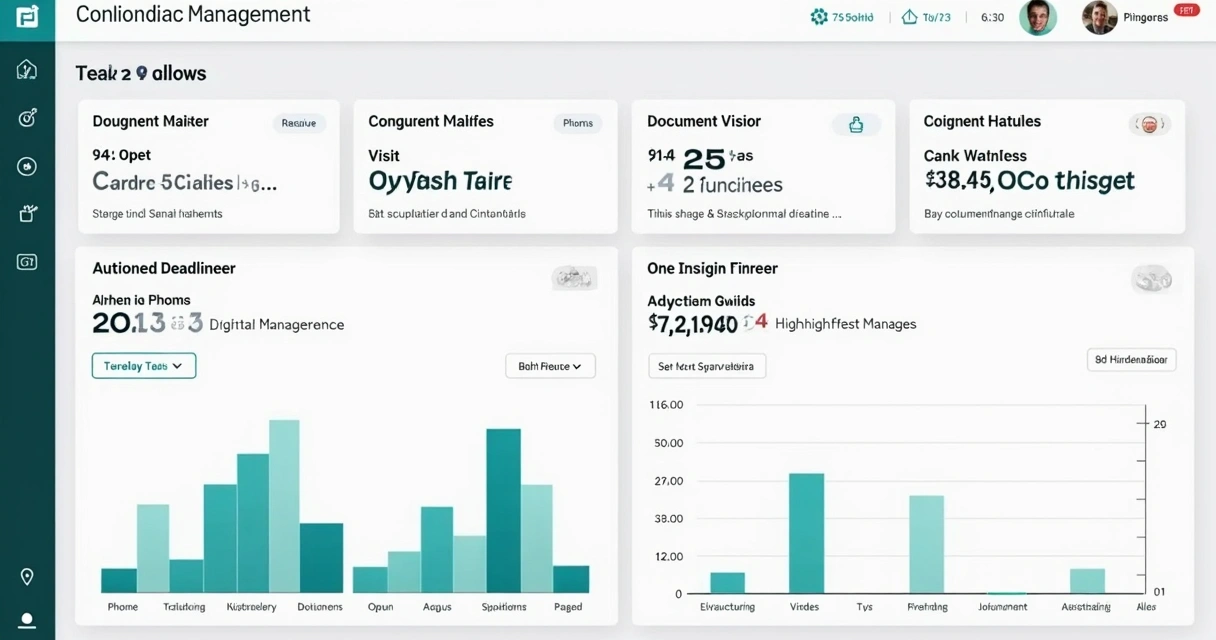Click the circular record icon in the sidebar

point(27,166)
